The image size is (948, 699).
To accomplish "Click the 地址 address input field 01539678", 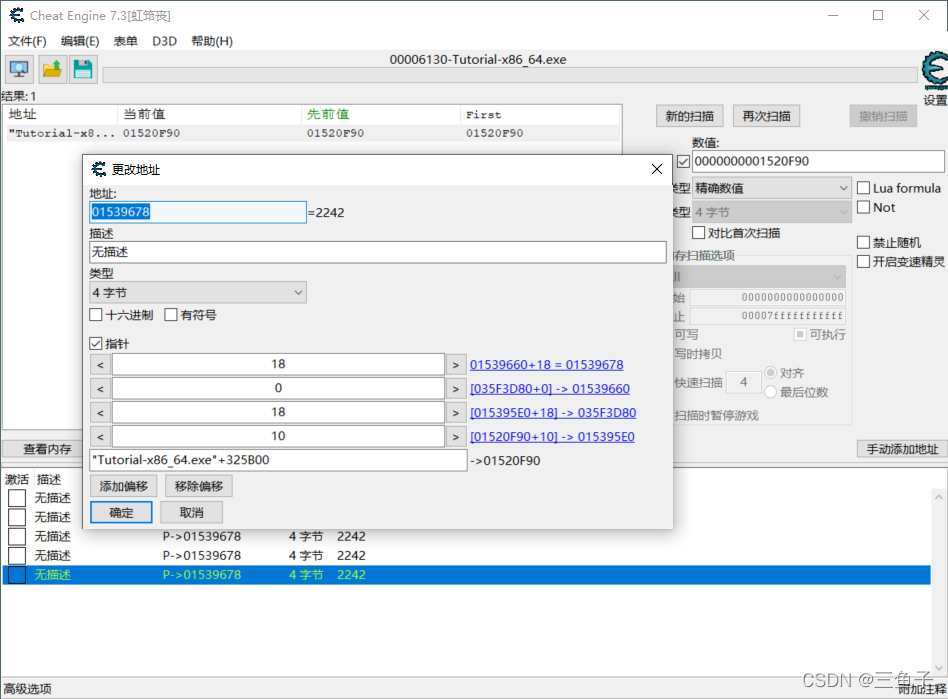I will click(198, 212).
